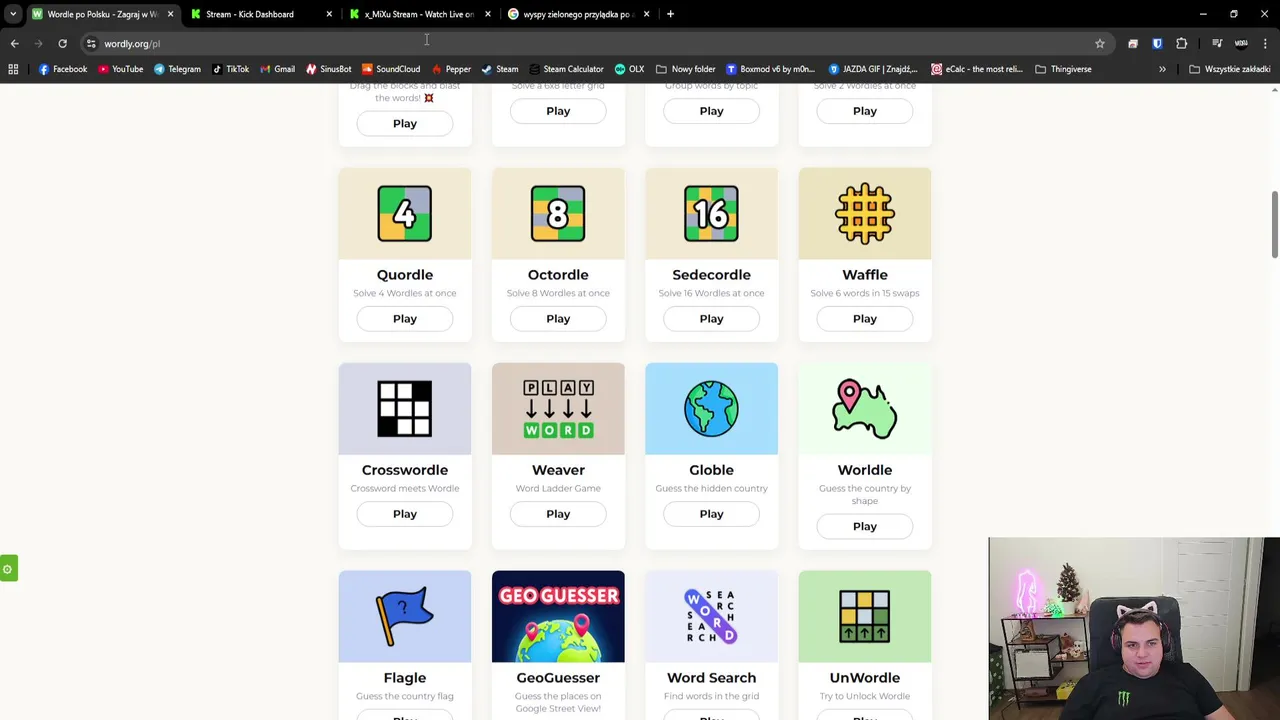
Task: Click the Quordle game icon
Action: [x=405, y=213]
